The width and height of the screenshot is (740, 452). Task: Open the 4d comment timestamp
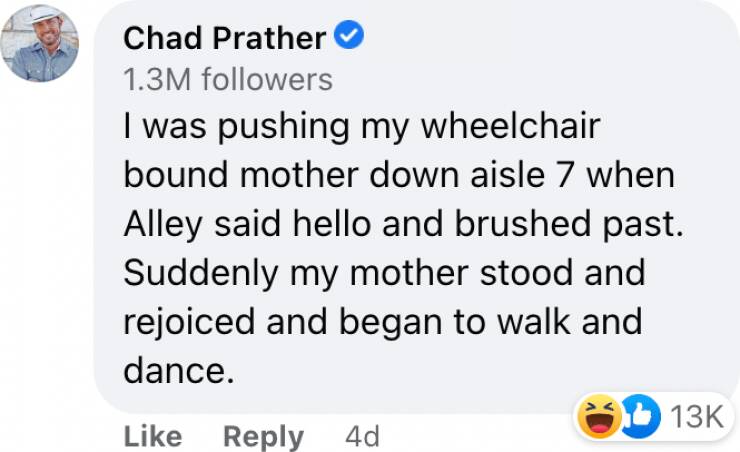362,436
